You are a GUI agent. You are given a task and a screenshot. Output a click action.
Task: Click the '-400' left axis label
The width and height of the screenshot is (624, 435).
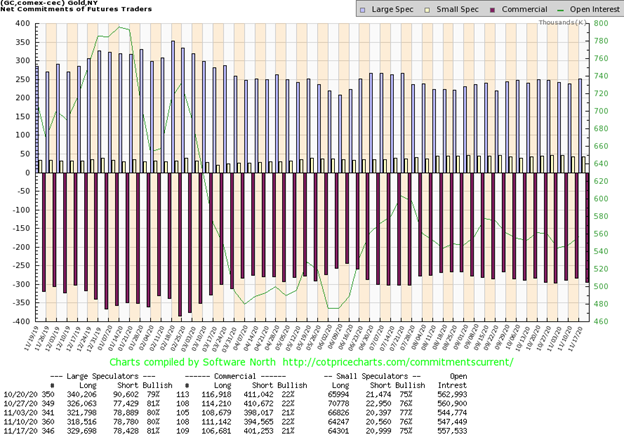point(21,321)
